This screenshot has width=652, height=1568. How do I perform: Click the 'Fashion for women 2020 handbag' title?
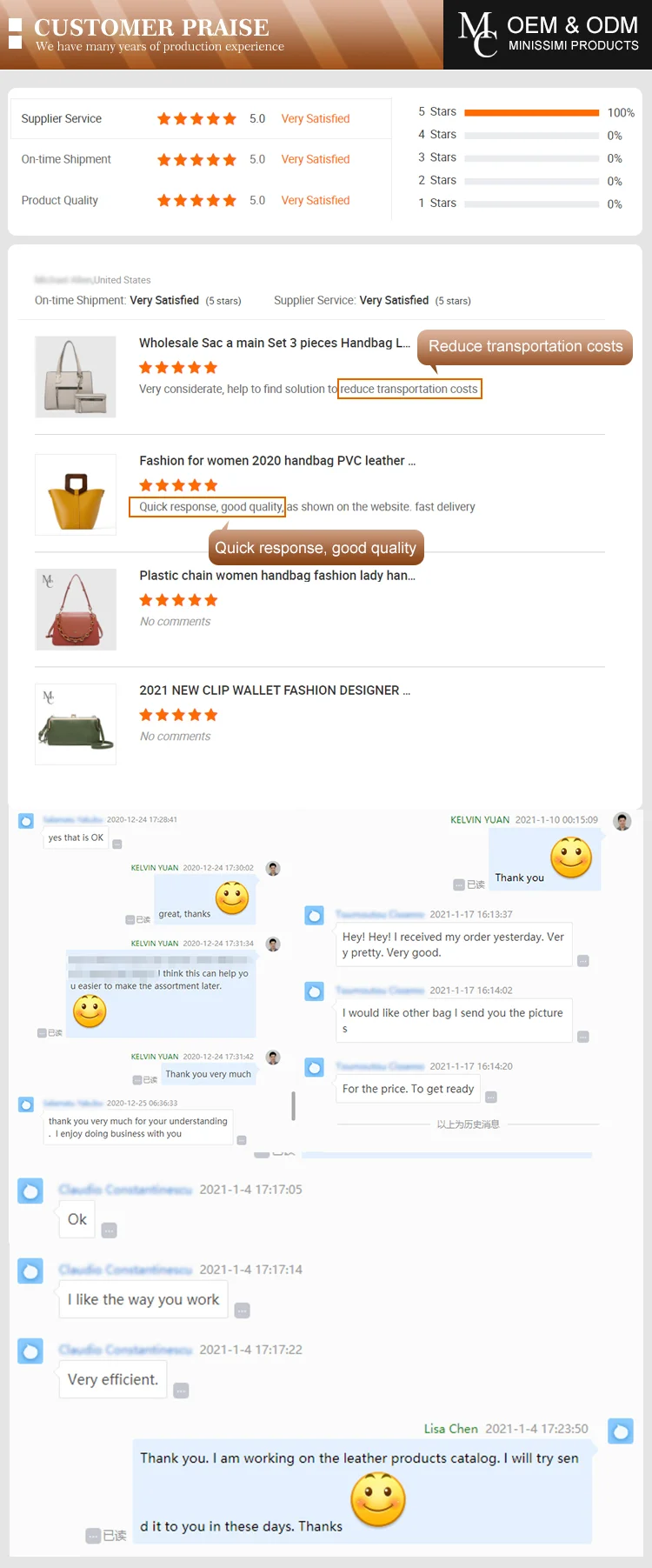tap(277, 460)
